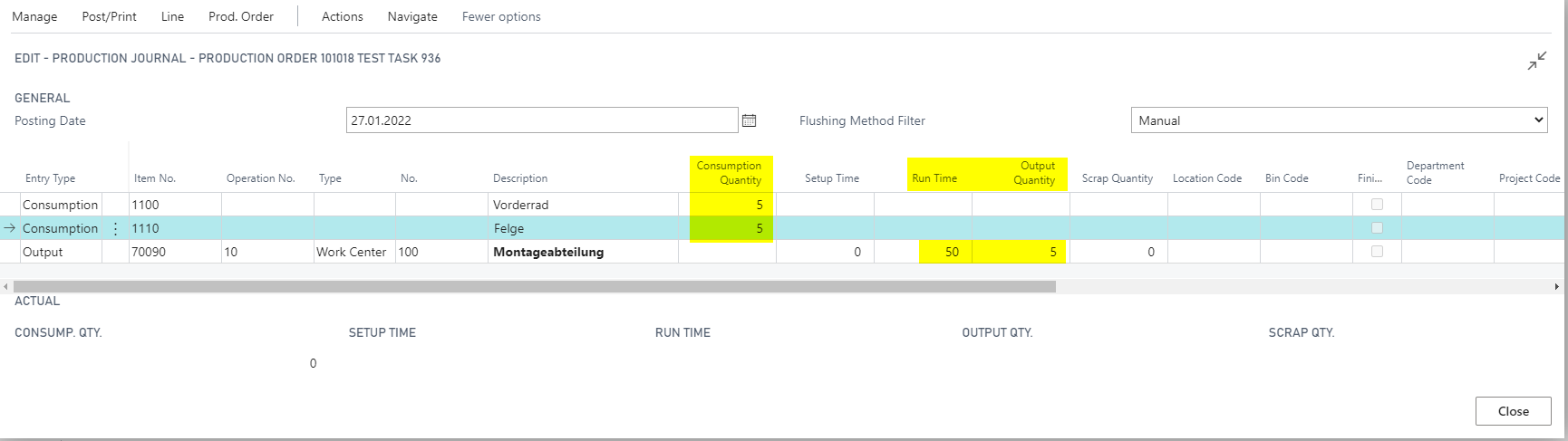
Task: Toggle the Finished checkbox on the Felge row
Action: pyautogui.click(x=1377, y=228)
